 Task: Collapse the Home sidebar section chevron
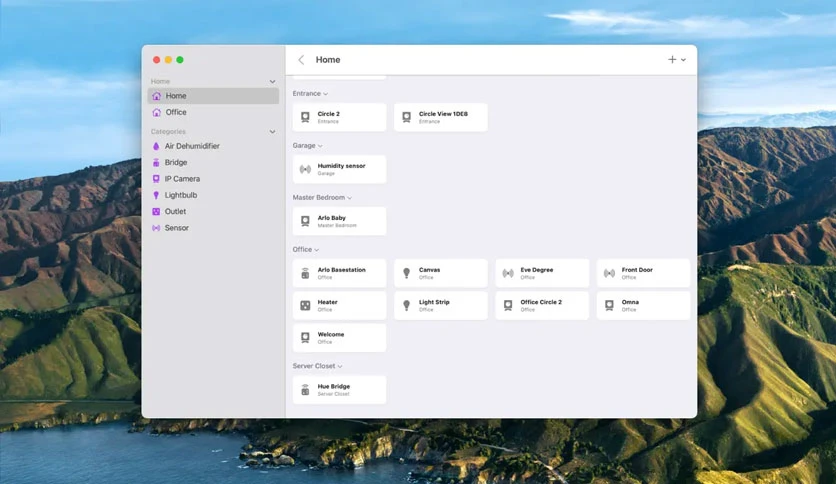click(x=272, y=82)
